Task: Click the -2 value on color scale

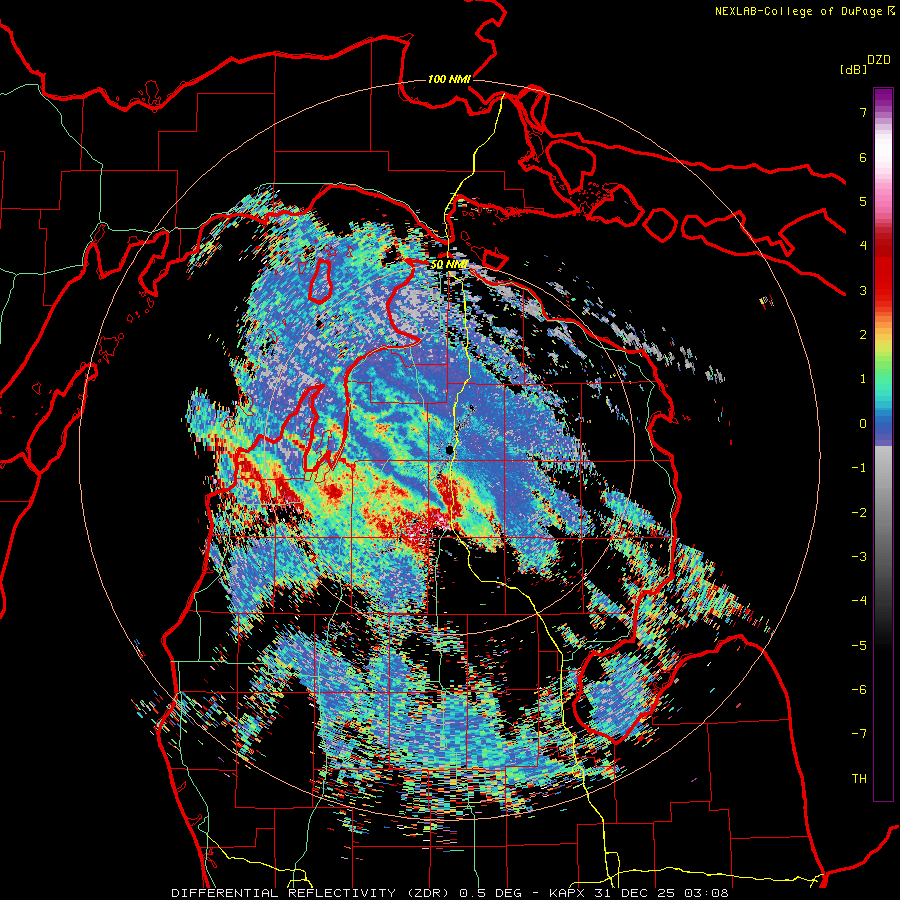Action: click(859, 513)
